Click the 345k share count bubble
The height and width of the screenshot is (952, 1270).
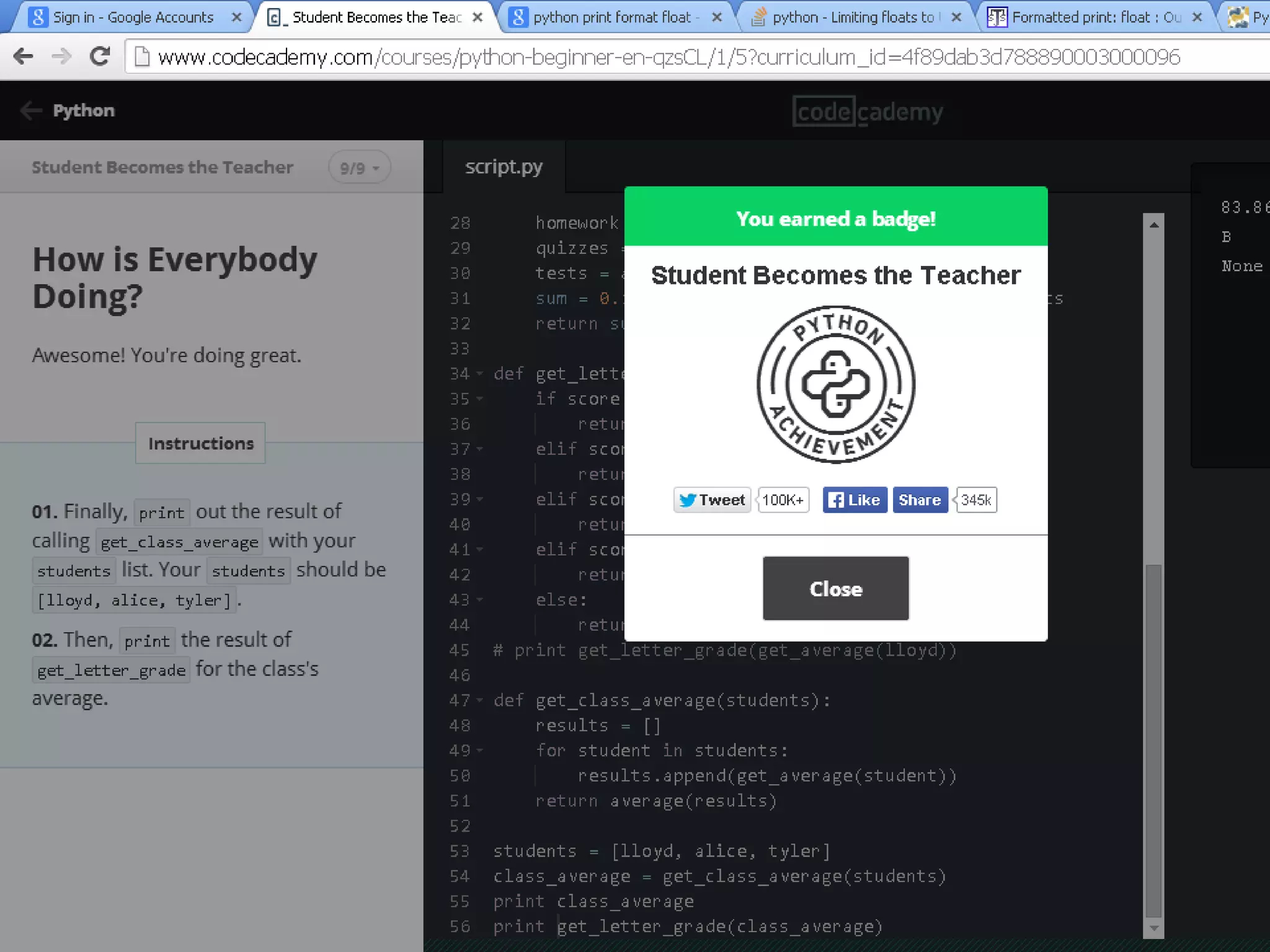tap(975, 500)
